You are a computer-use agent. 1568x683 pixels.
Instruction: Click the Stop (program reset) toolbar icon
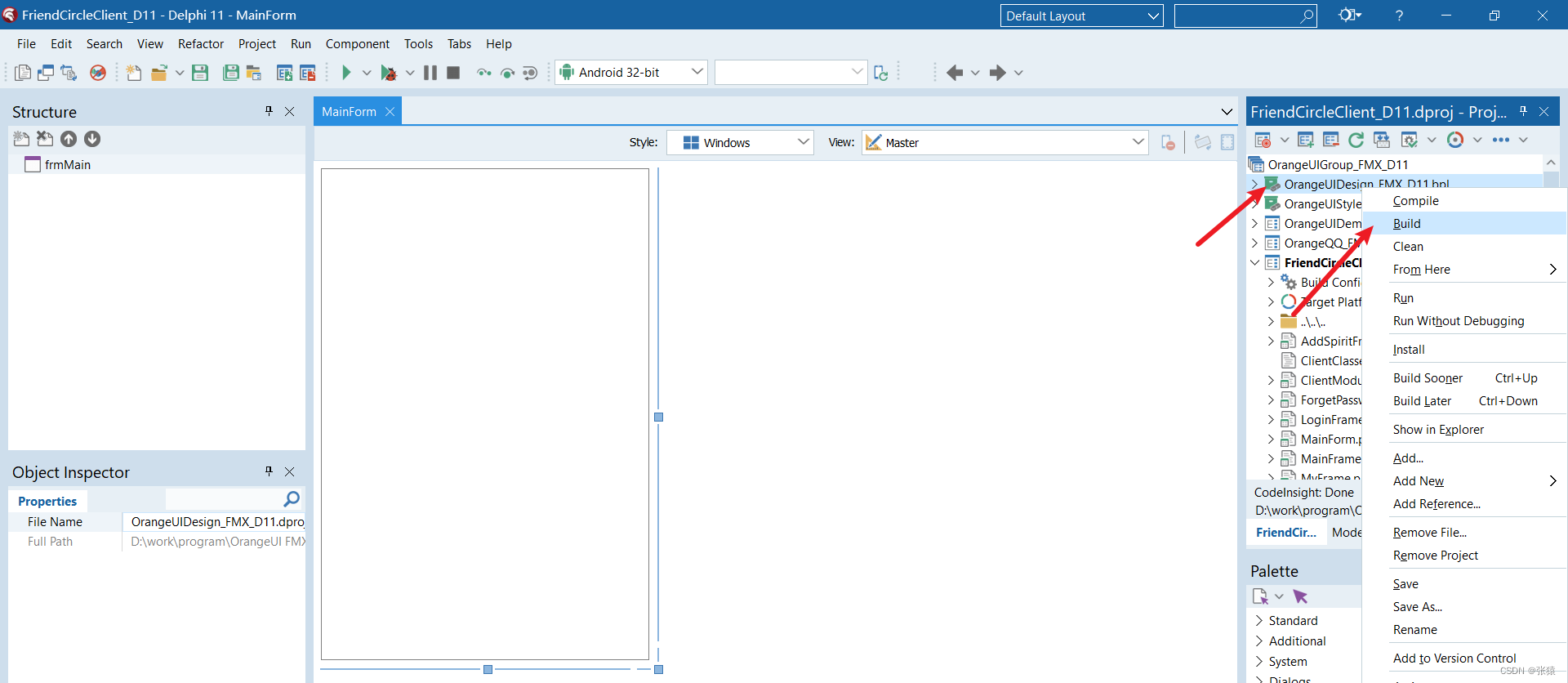tap(453, 73)
